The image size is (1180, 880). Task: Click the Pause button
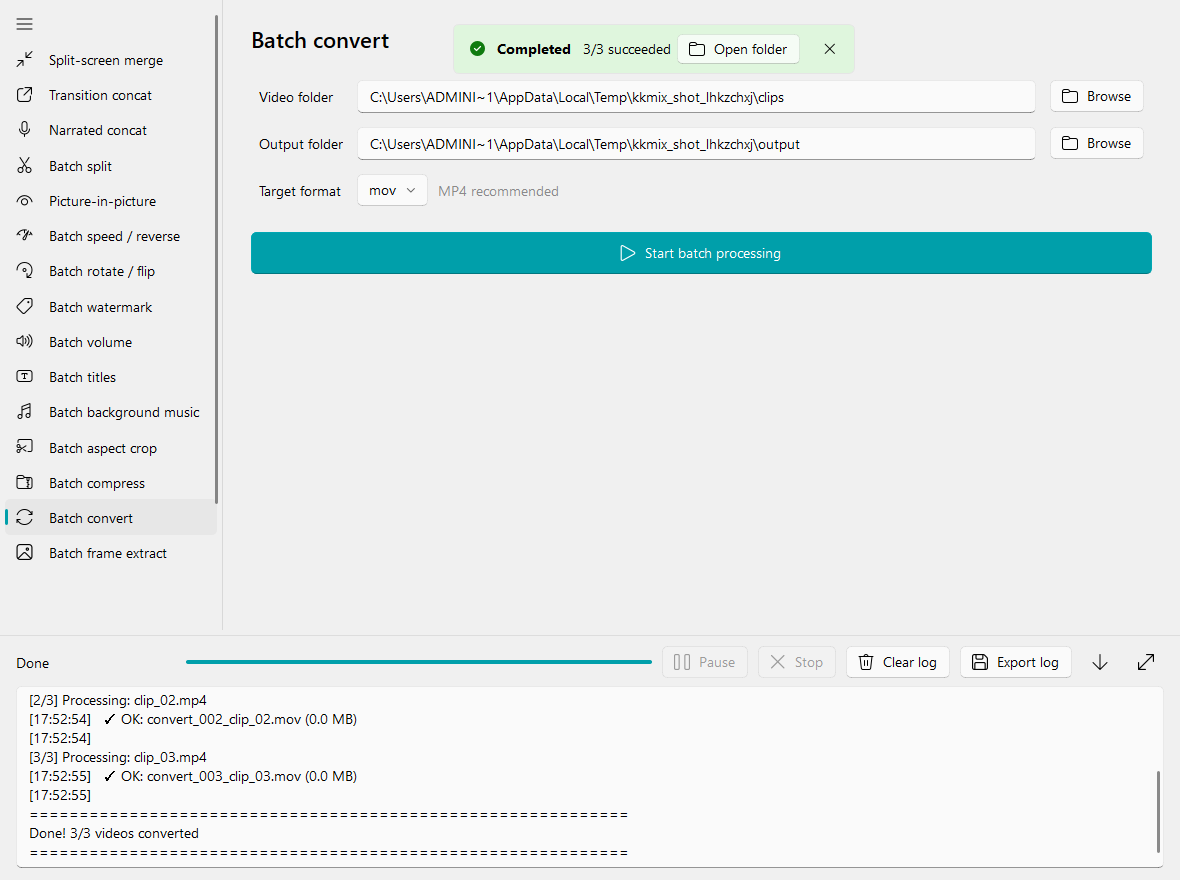(704, 662)
